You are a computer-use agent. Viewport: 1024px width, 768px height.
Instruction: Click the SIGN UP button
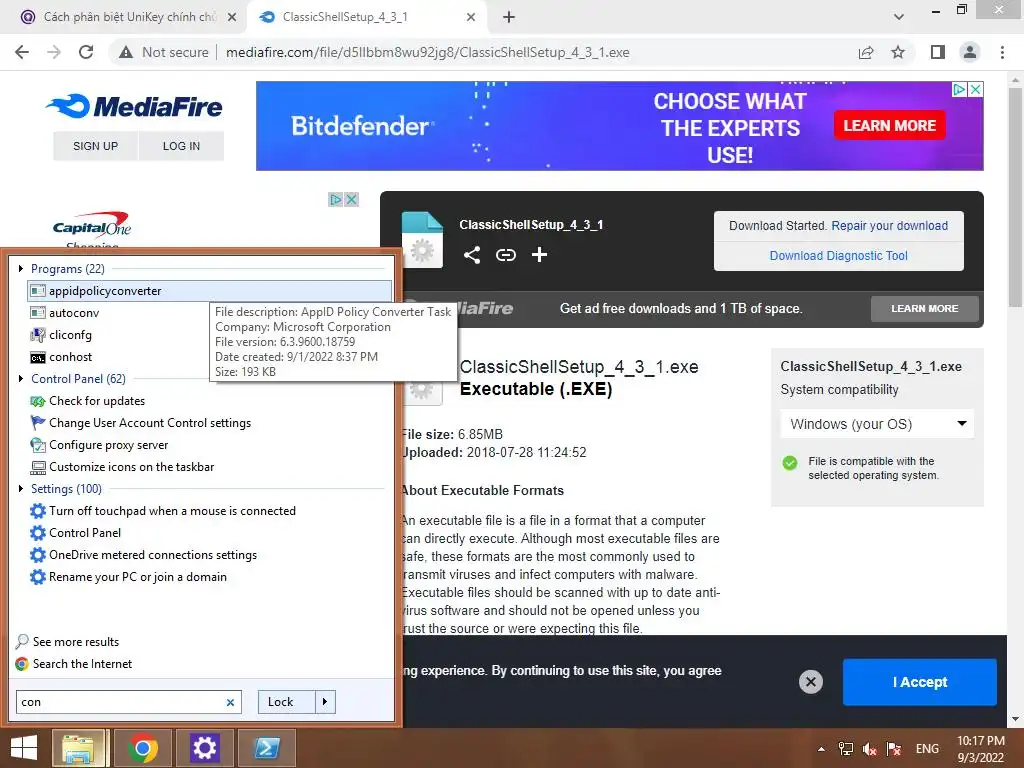[x=95, y=146]
